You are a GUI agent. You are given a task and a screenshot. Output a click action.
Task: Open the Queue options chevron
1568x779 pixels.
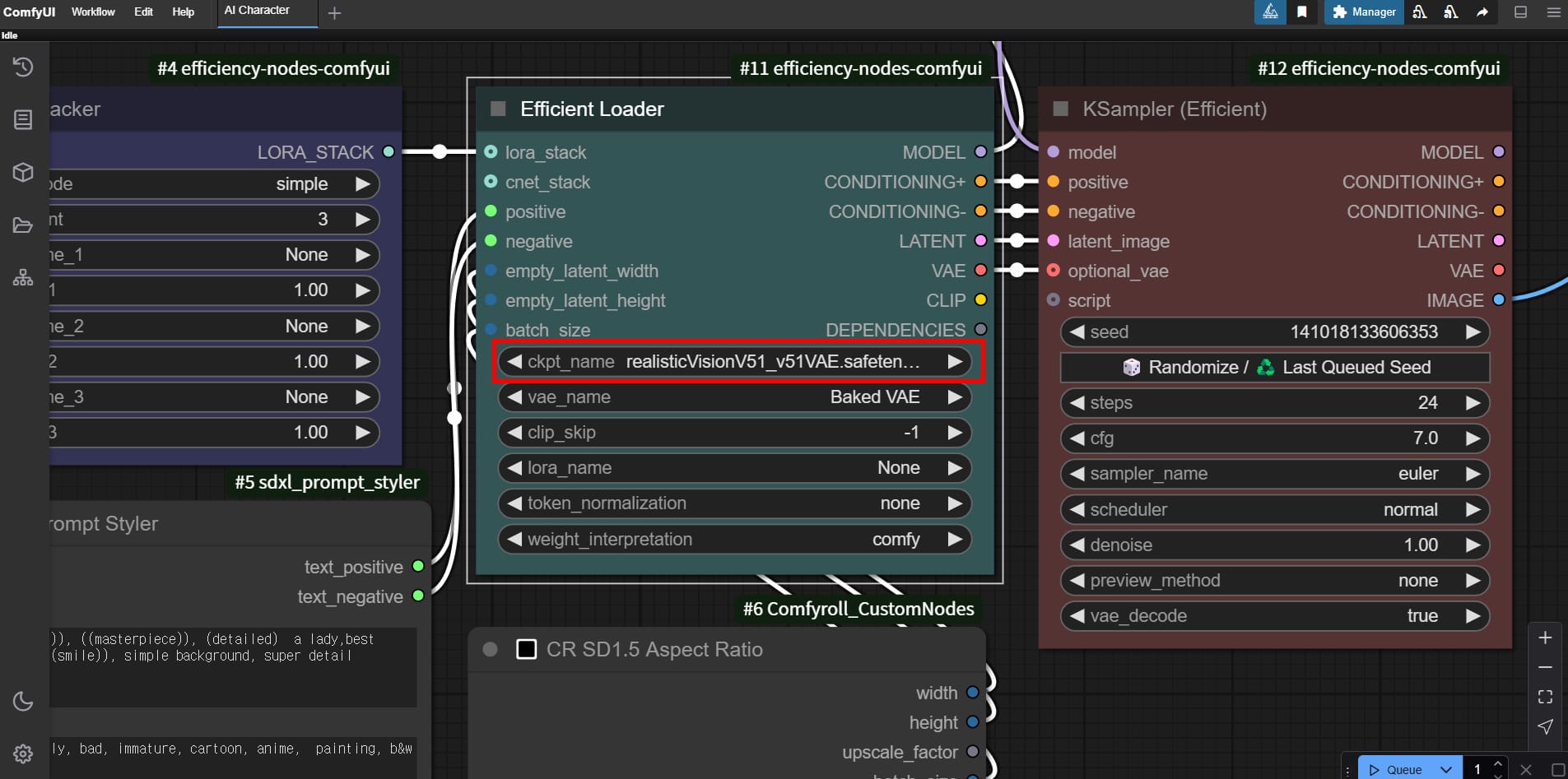click(1445, 769)
